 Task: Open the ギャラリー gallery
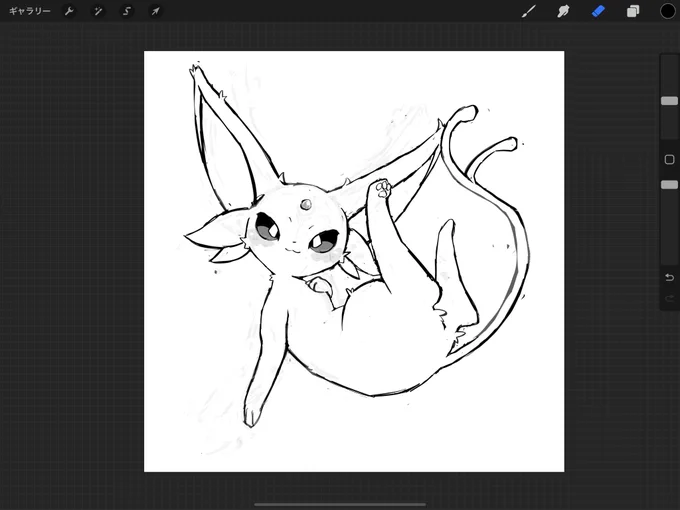click(29, 11)
